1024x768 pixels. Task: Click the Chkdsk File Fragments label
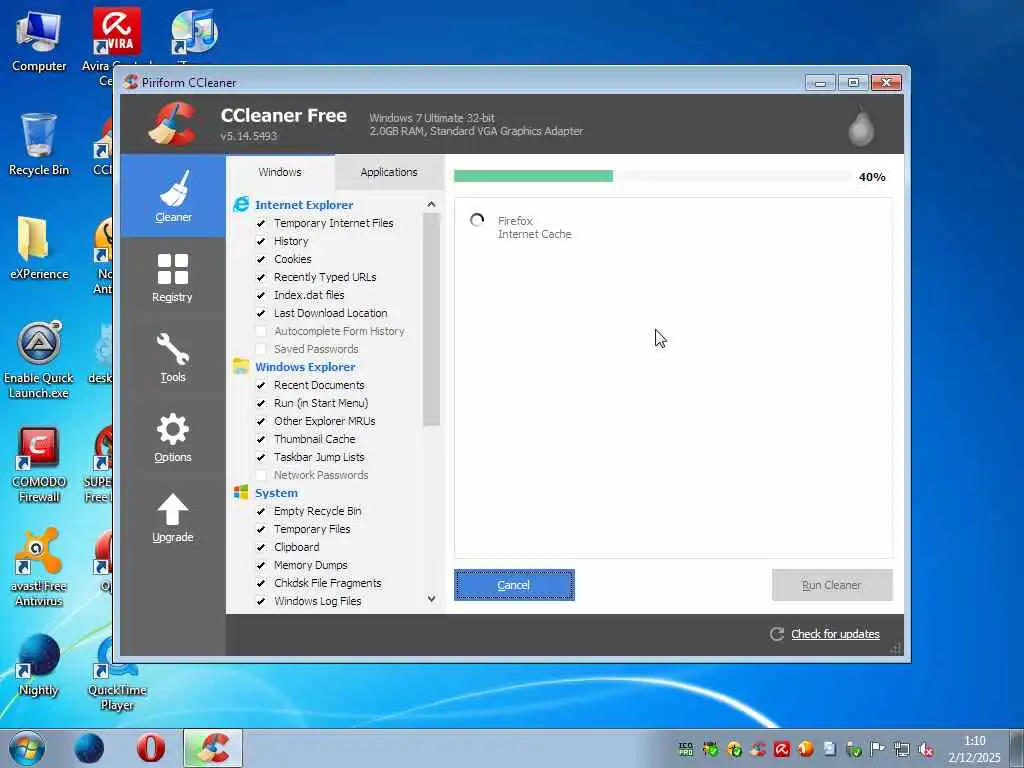pos(328,583)
